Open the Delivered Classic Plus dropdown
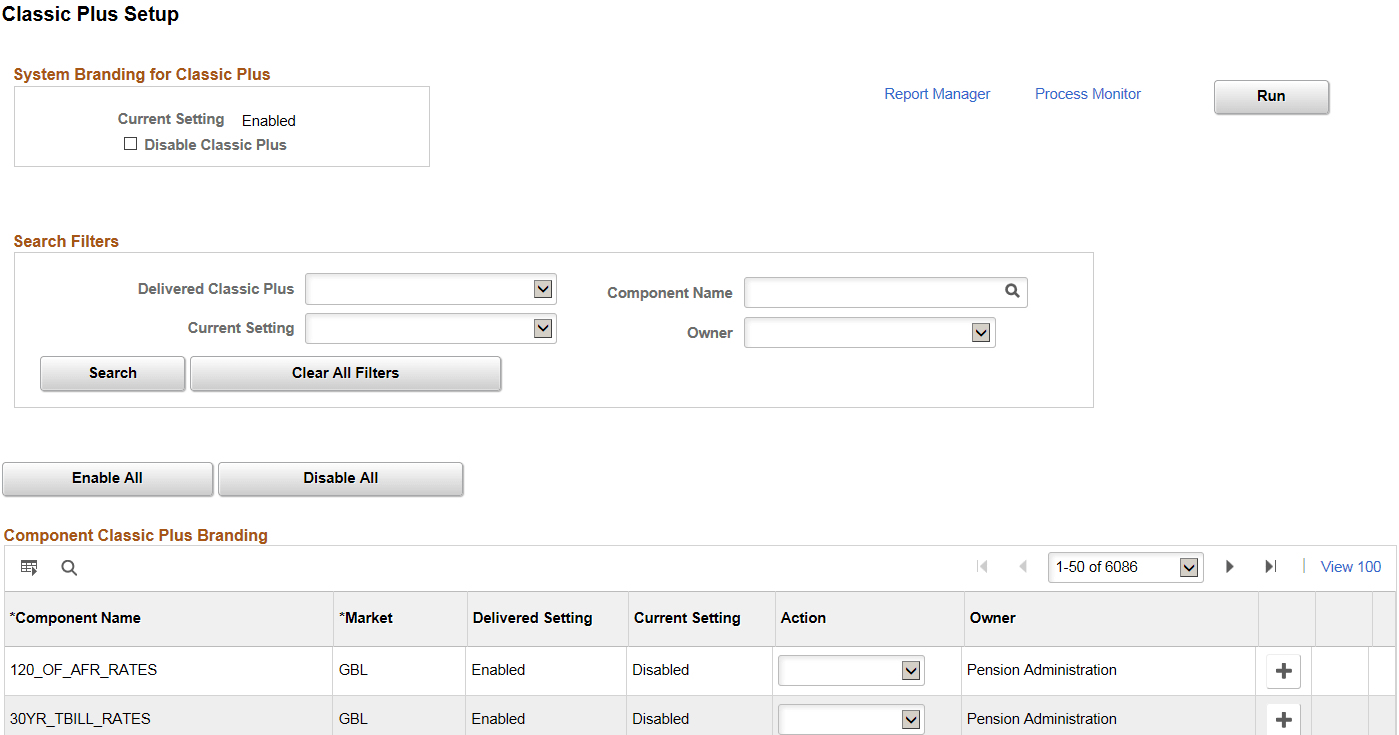Viewport: 1399px width, 735px height. [x=544, y=288]
